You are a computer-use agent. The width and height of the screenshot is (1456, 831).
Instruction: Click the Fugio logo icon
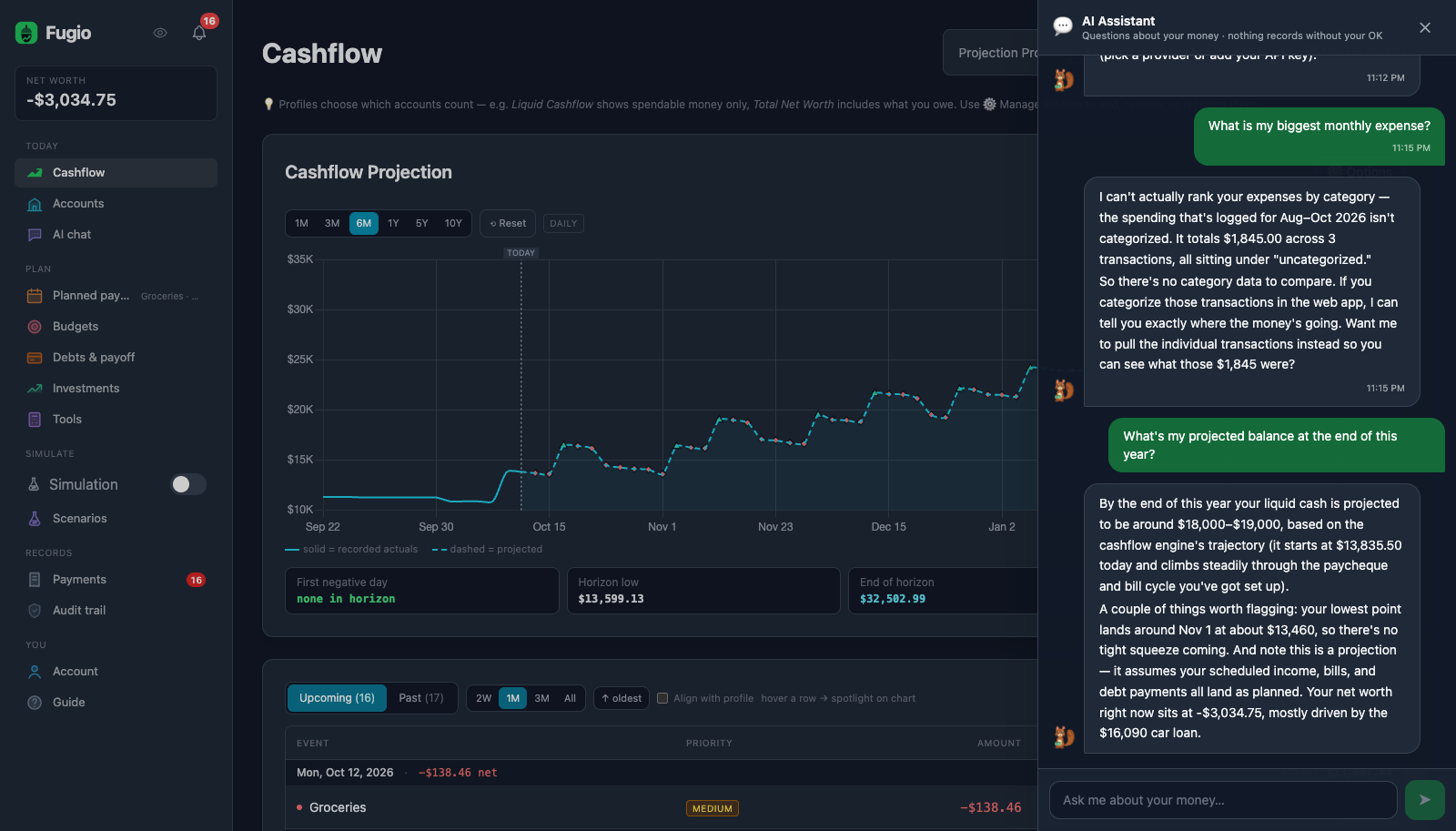pyautogui.click(x=26, y=33)
